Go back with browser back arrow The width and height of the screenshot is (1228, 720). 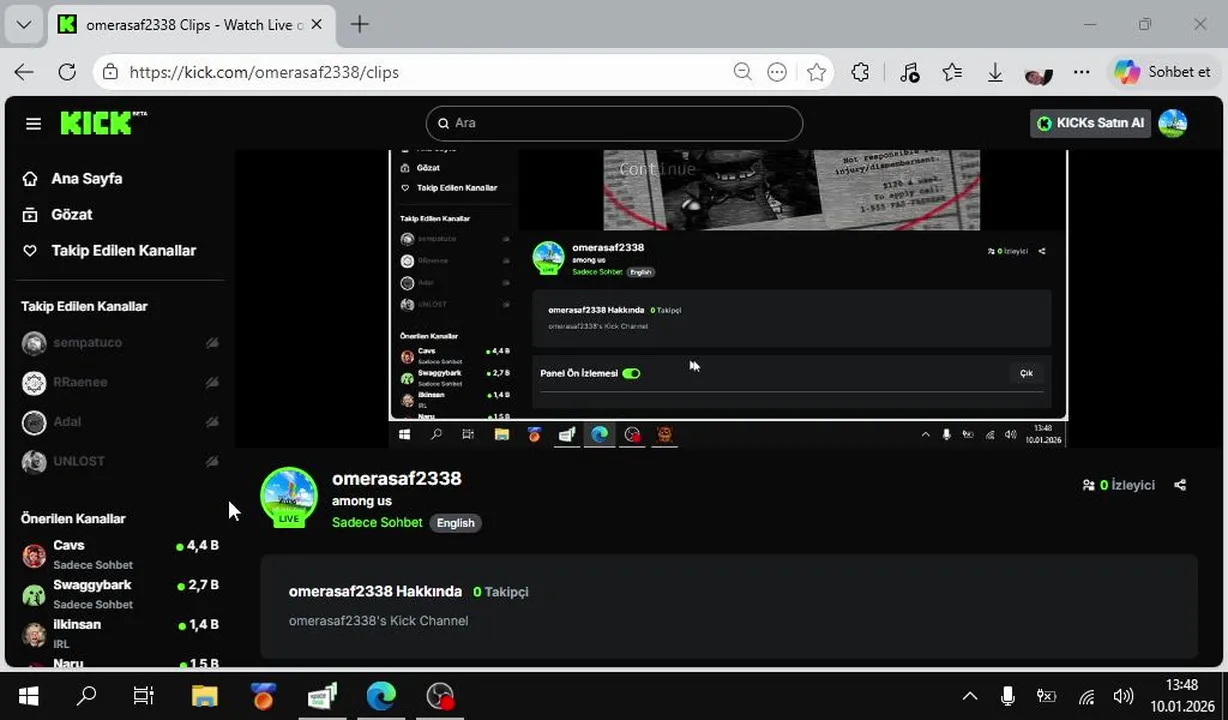tap(24, 72)
